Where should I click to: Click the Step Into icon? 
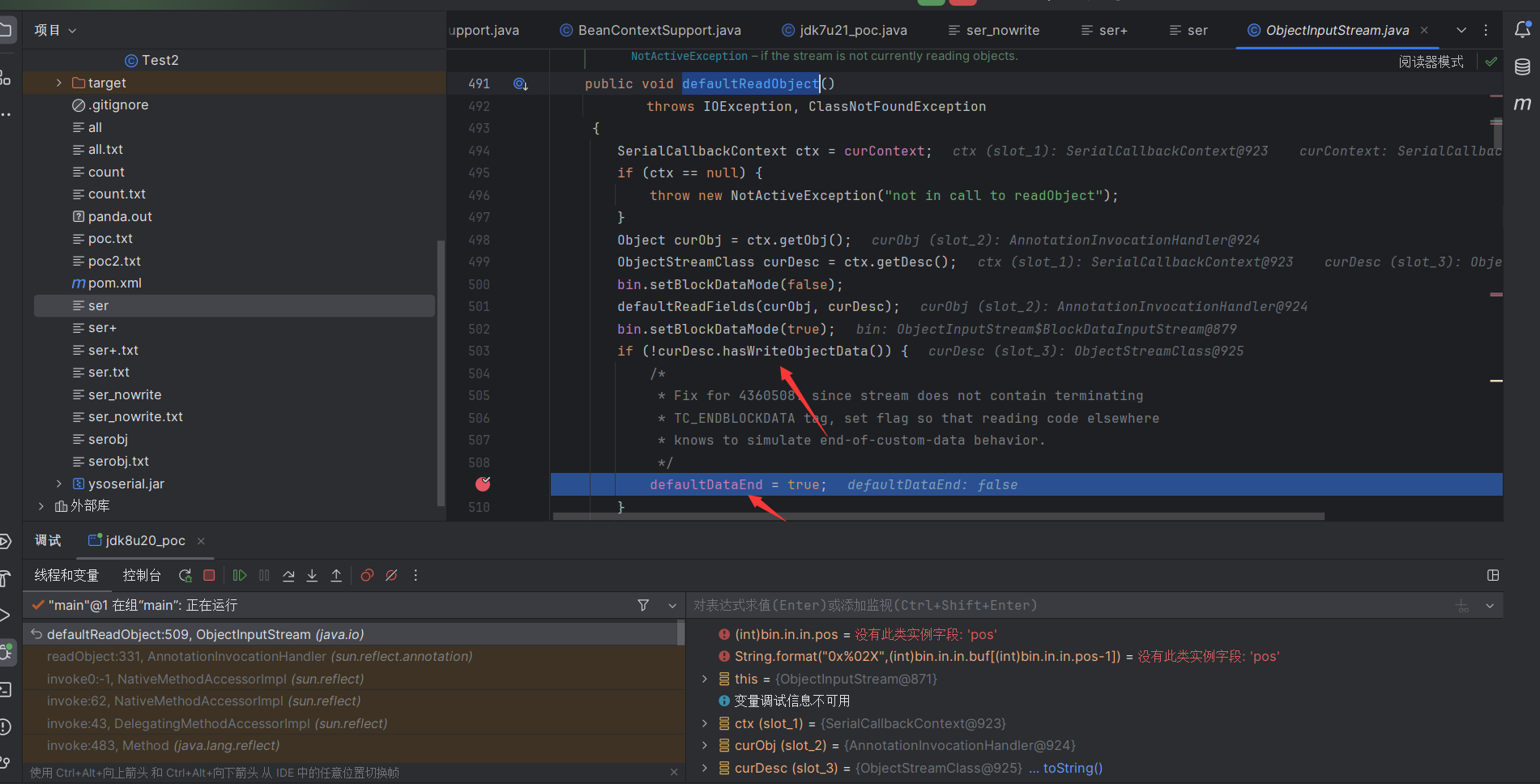[312, 575]
